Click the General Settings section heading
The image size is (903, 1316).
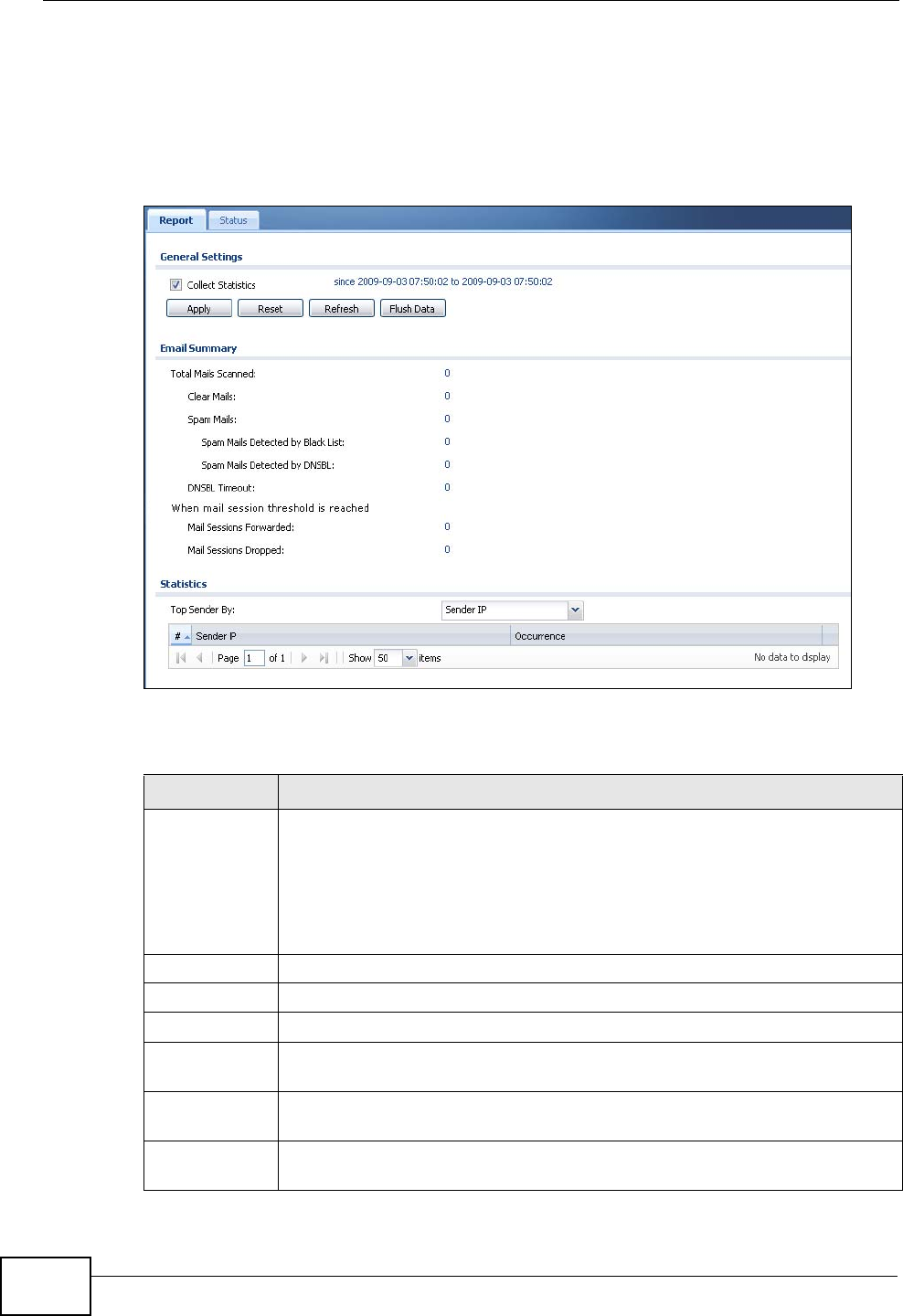click(201, 257)
